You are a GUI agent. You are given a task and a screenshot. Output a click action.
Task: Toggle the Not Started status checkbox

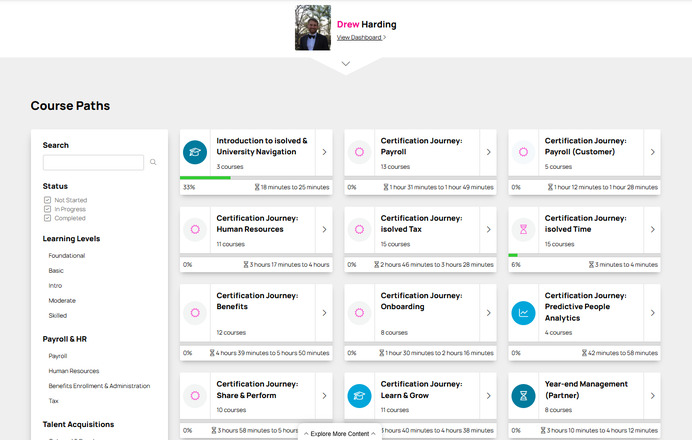point(47,200)
